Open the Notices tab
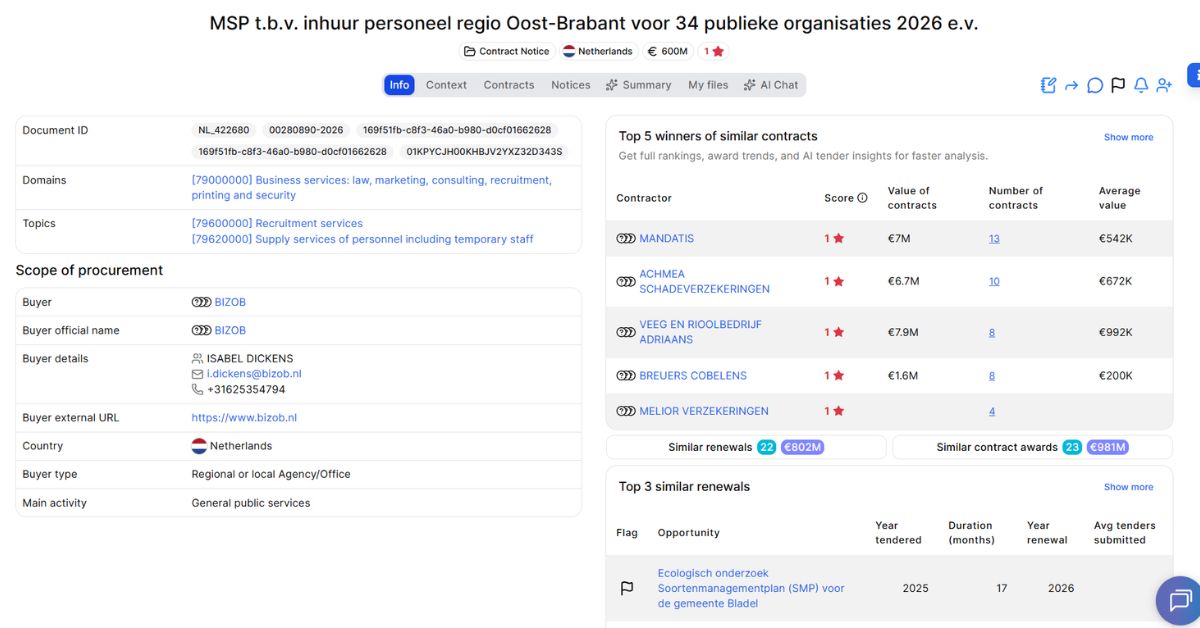Screen dimensions: 1200x628 click(x=571, y=85)
